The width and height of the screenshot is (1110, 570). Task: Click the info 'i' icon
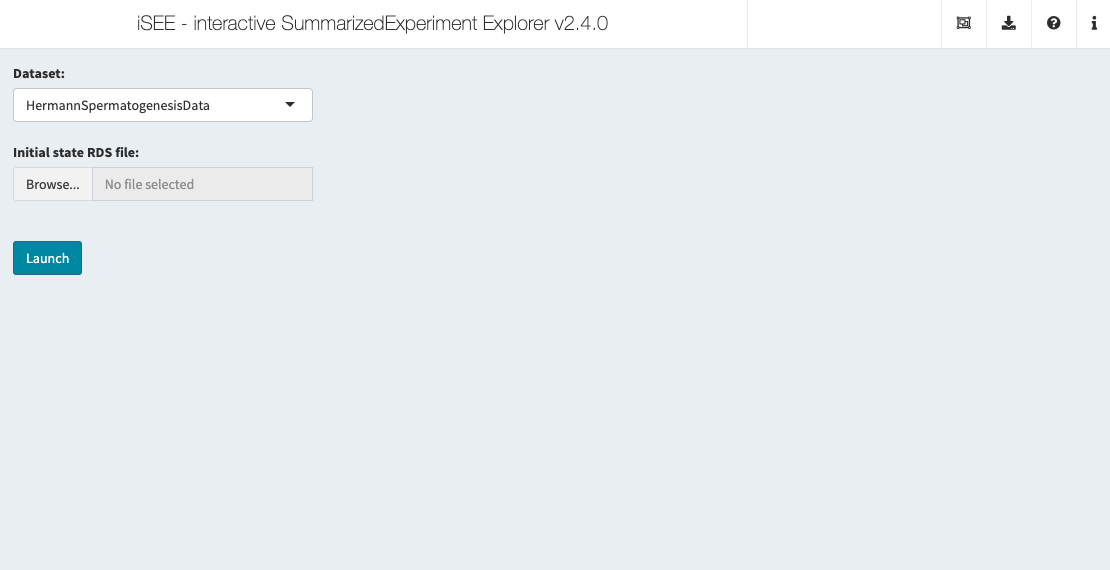(x=1094, y=24)
